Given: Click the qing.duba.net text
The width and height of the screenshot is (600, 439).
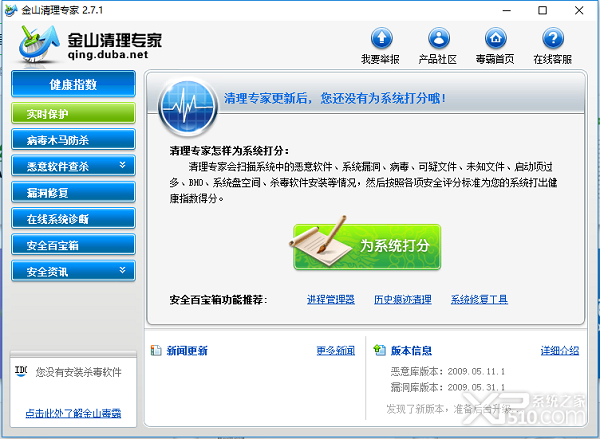Looking at the screenshot, I should 108,55.
